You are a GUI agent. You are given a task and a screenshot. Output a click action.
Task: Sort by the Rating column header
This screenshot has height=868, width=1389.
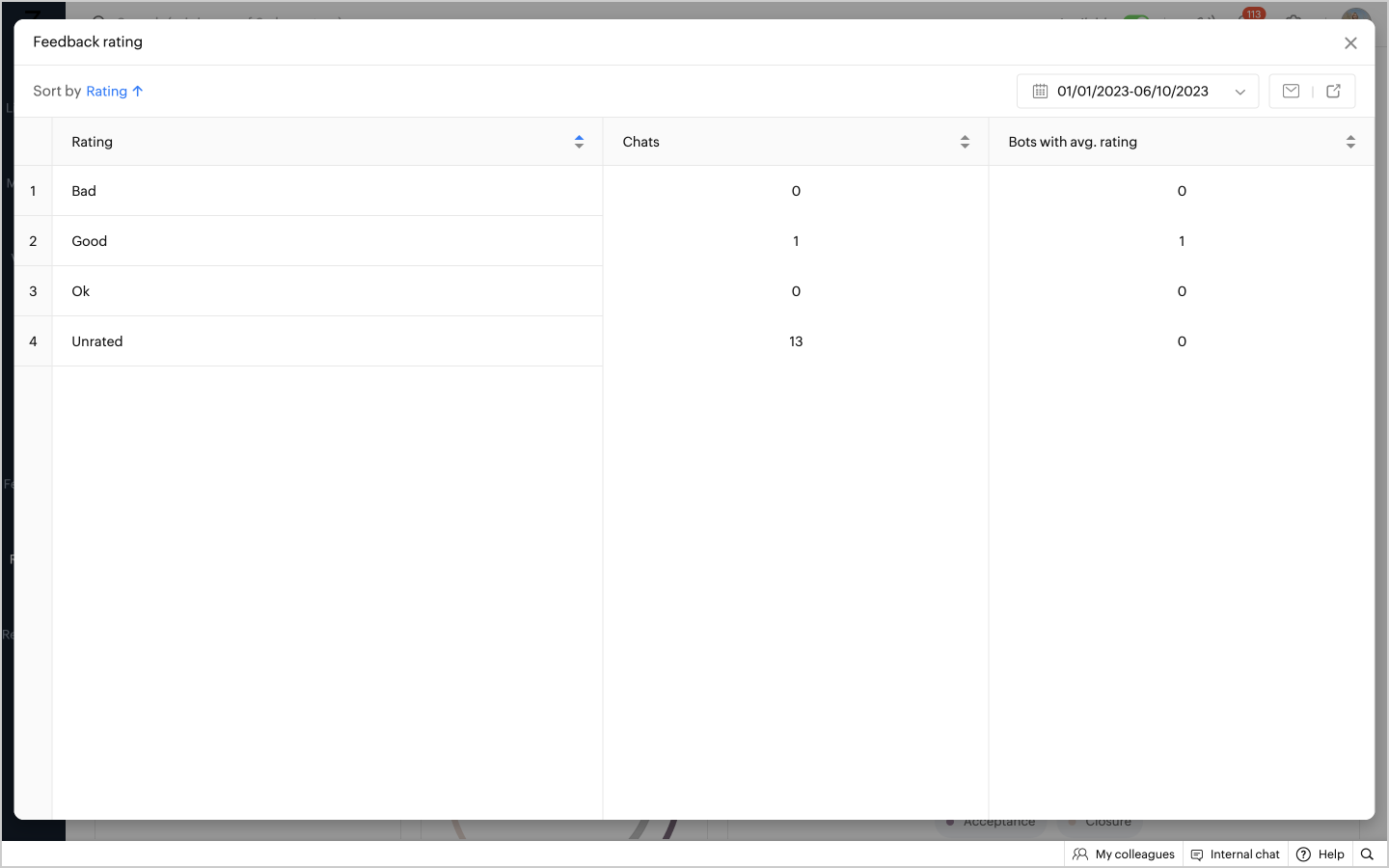(579, 142)
